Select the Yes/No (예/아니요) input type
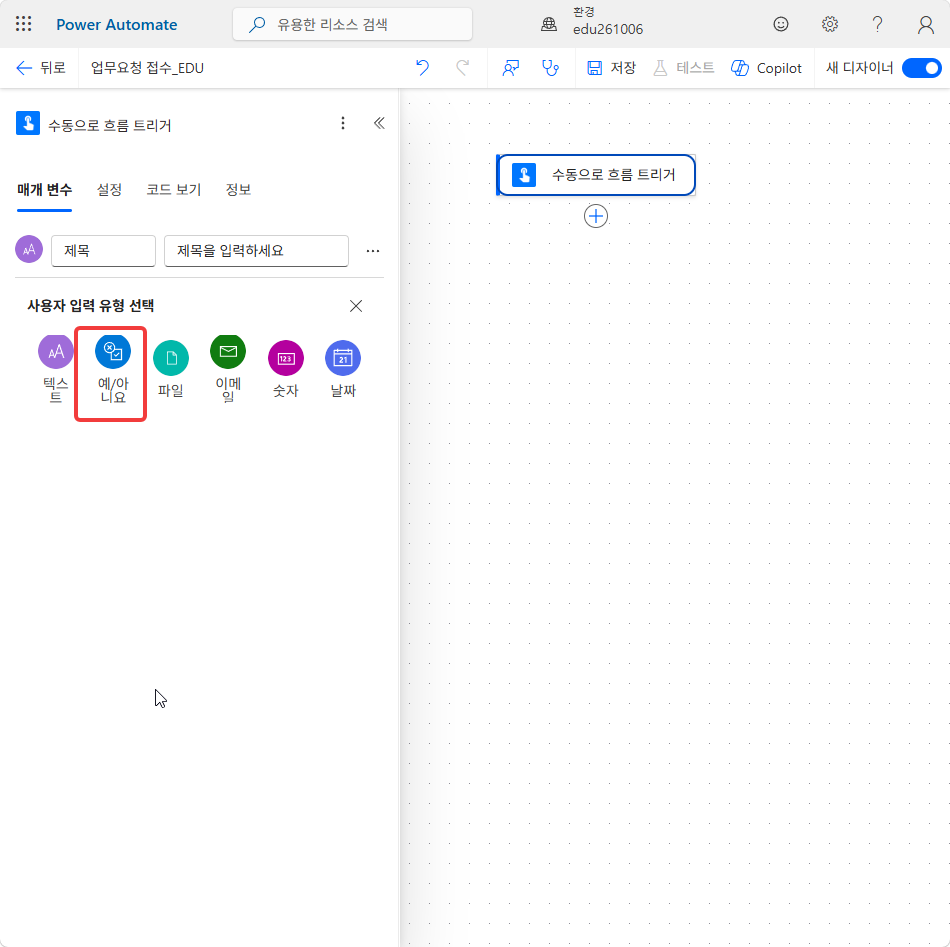Viewport: 950px width, 947px height. tap(113, 370)
